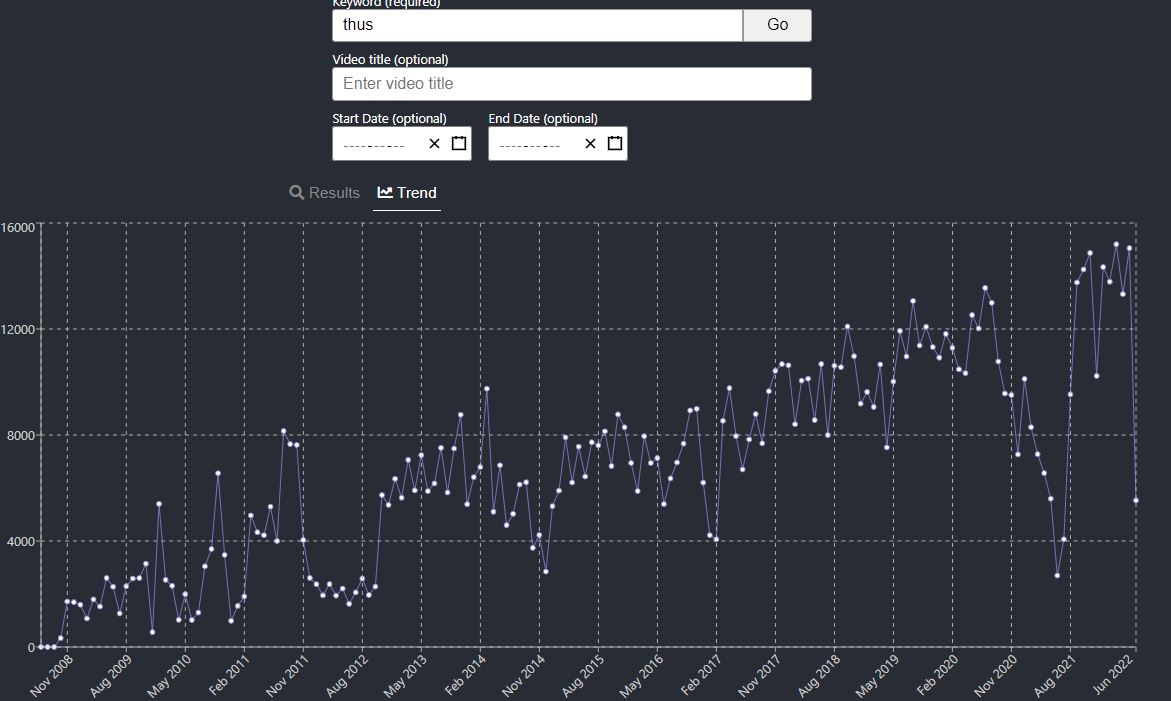The width and height of the screenshot is (1171, 701).
Task: Click the 8000 y-axis label
Action: [21, 435]
